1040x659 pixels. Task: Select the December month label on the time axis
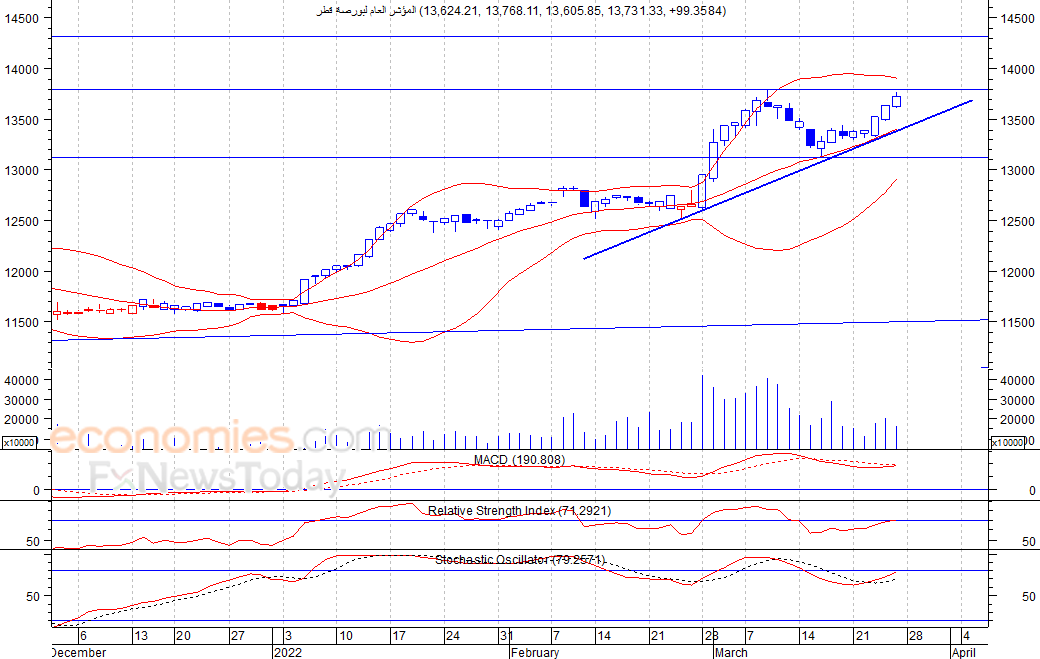coord(78,652)
